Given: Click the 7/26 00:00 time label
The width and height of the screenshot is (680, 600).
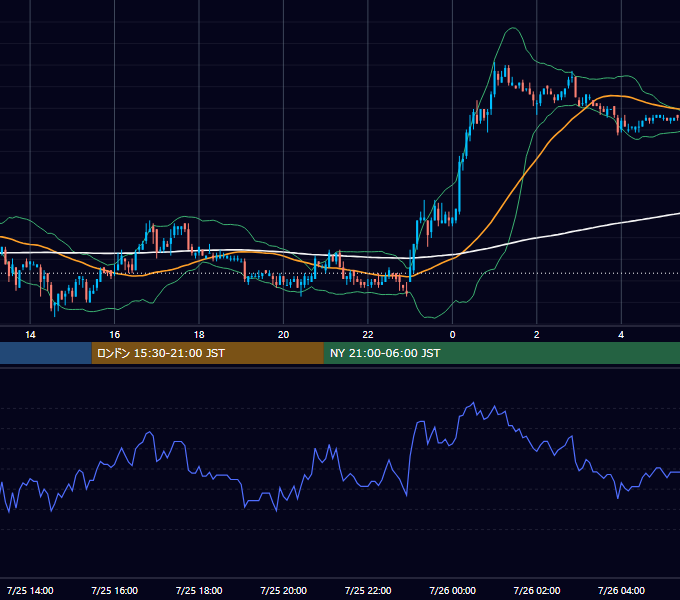Looking at the screenshot, I should pyautogui.click(x=452, y=590).
